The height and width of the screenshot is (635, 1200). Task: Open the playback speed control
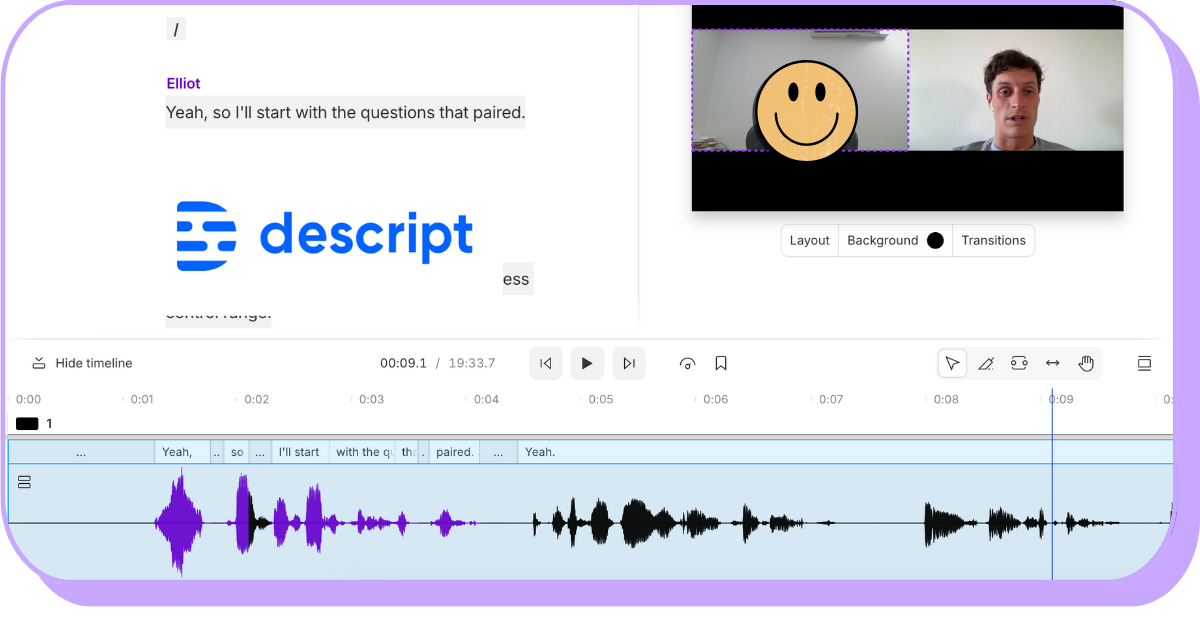tap(687, 363)
